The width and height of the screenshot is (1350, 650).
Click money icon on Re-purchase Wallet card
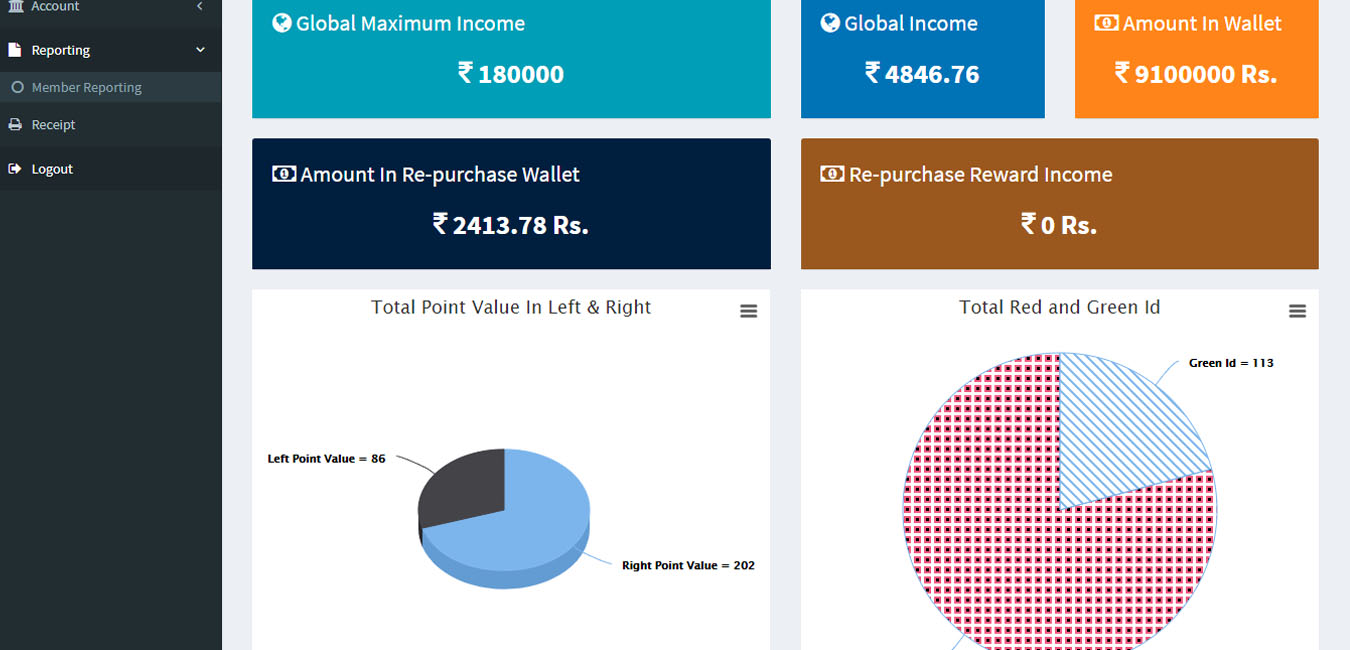click(284, 174)
